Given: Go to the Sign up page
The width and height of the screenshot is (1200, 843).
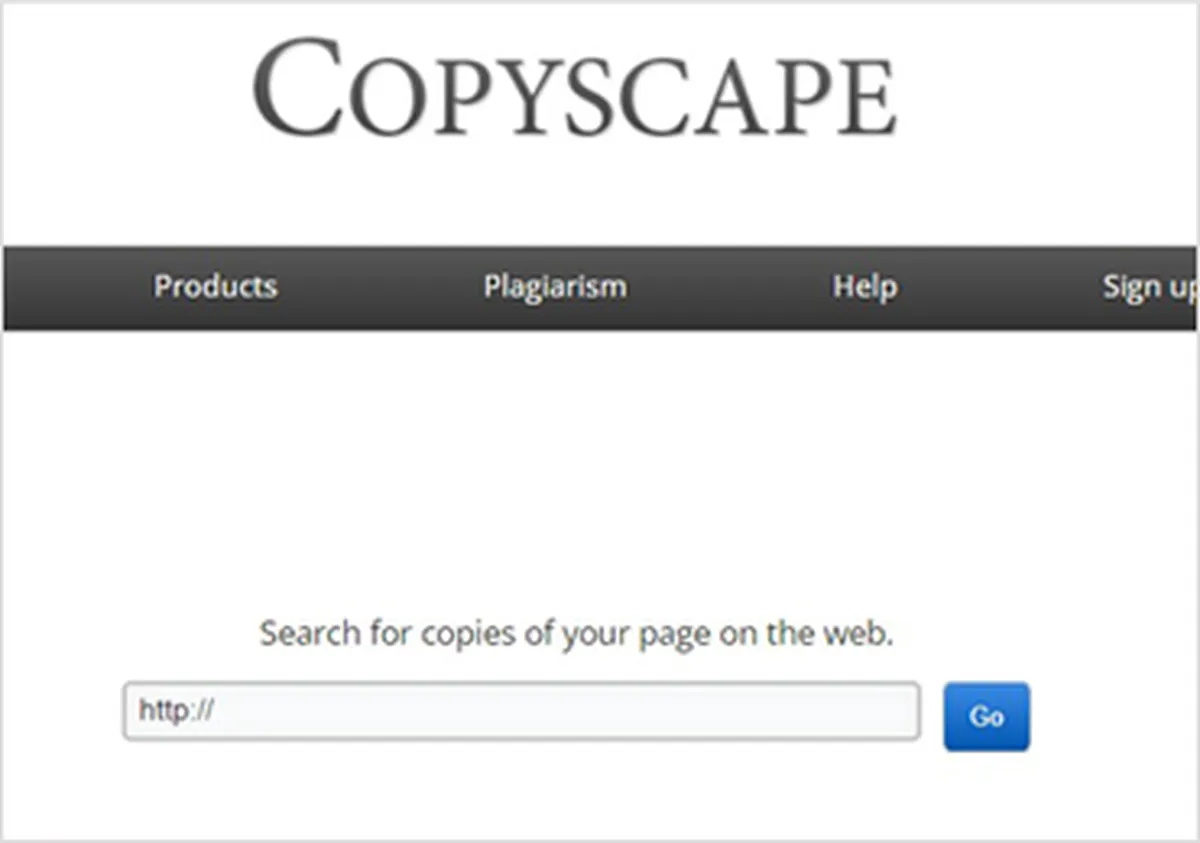Looking at the screenshot, I should [x=1149, y=287].
